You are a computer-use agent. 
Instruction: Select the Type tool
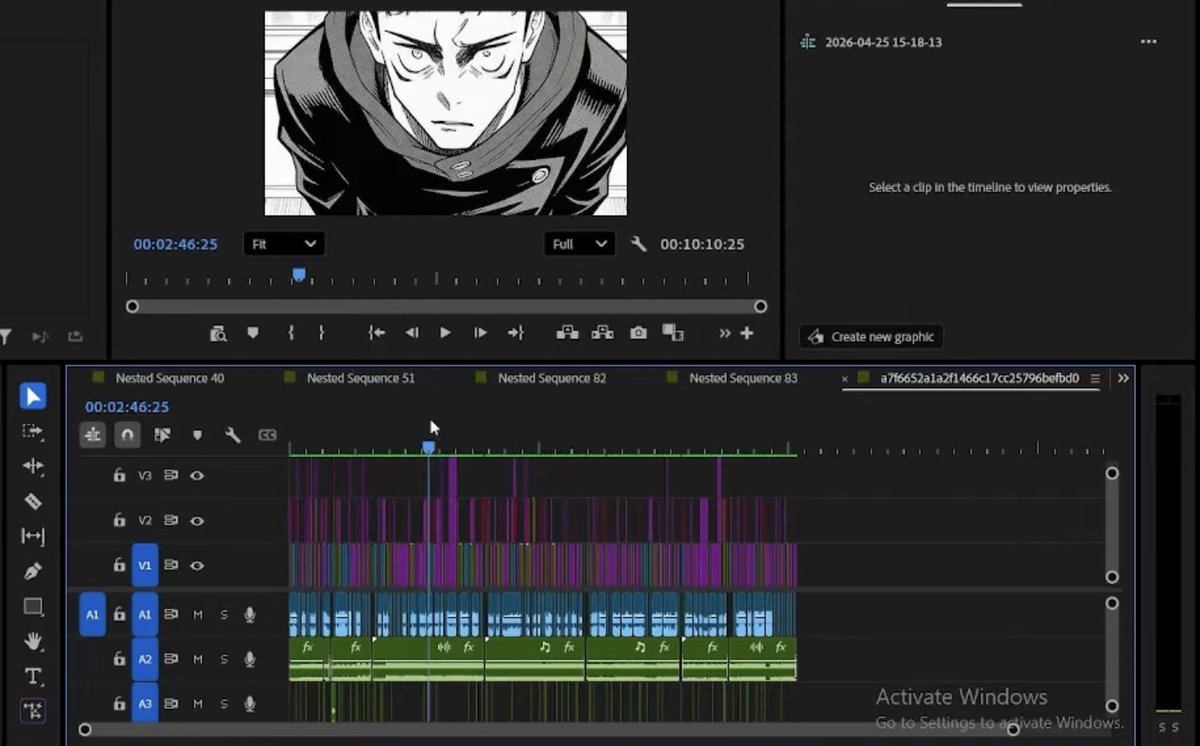[x=33, y=676]
